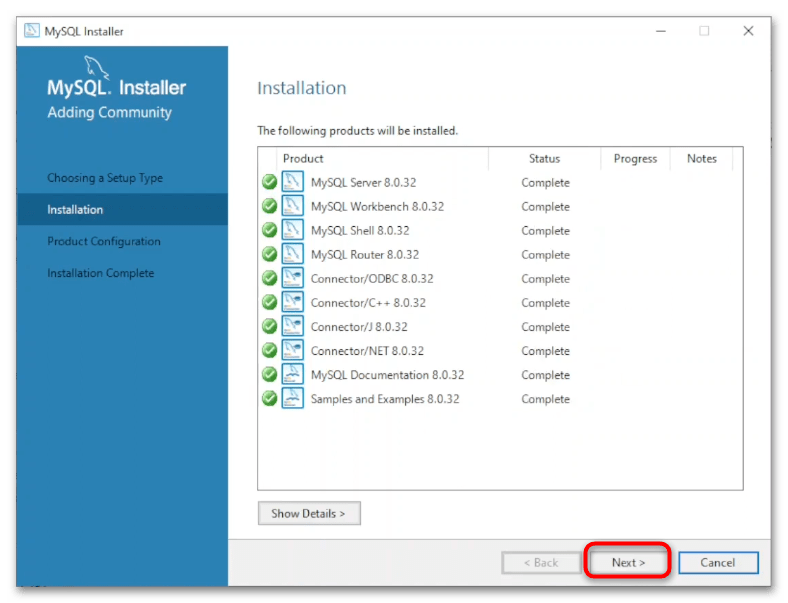Image resolution: width=788 pixels, height=603 pixels.
Task: Click the MySQL Shell product icon
Action: pyautogui.click(x=292, y=230)
